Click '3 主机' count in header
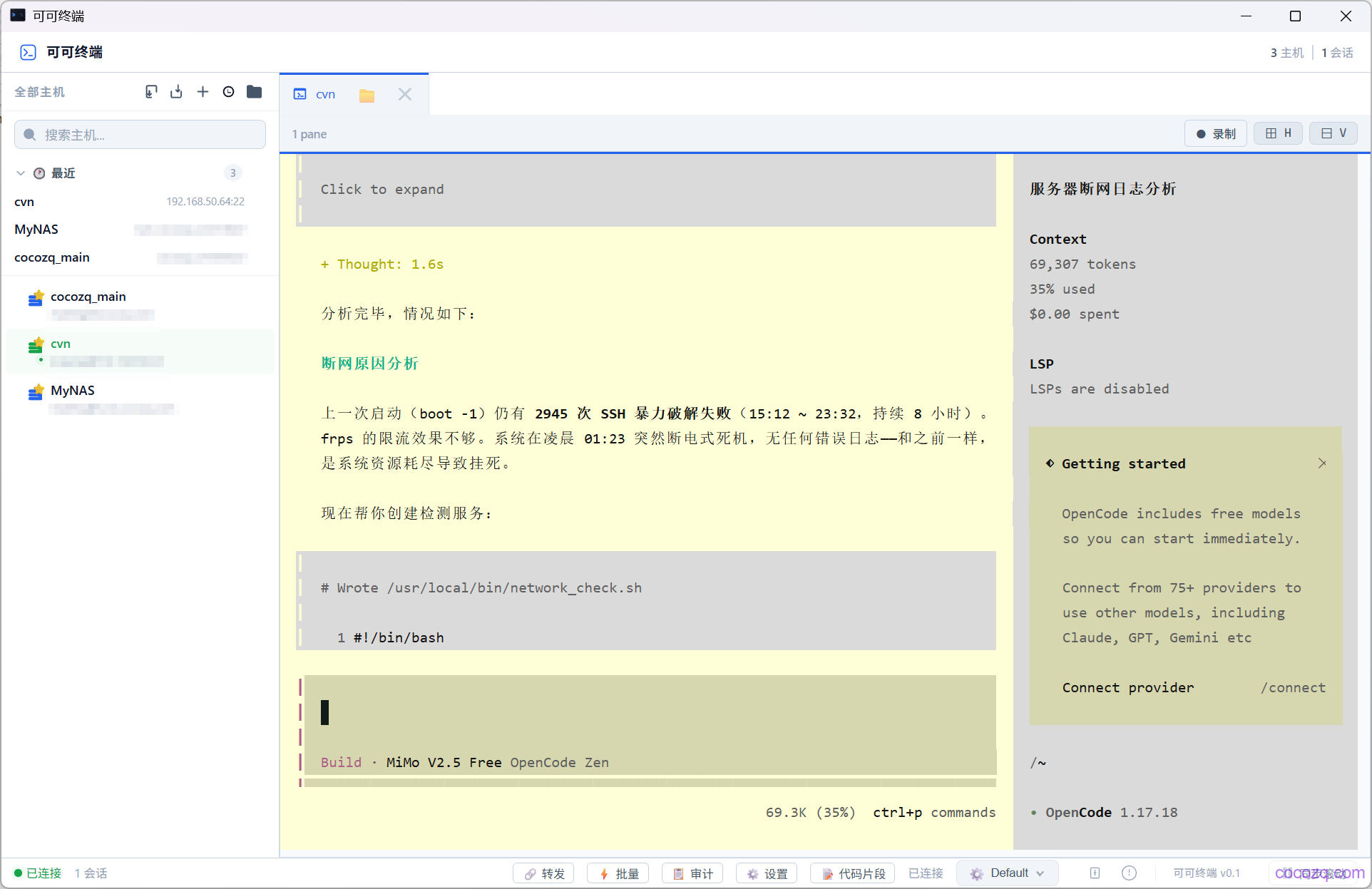 pyautogui.click(x=1286, y=53)
